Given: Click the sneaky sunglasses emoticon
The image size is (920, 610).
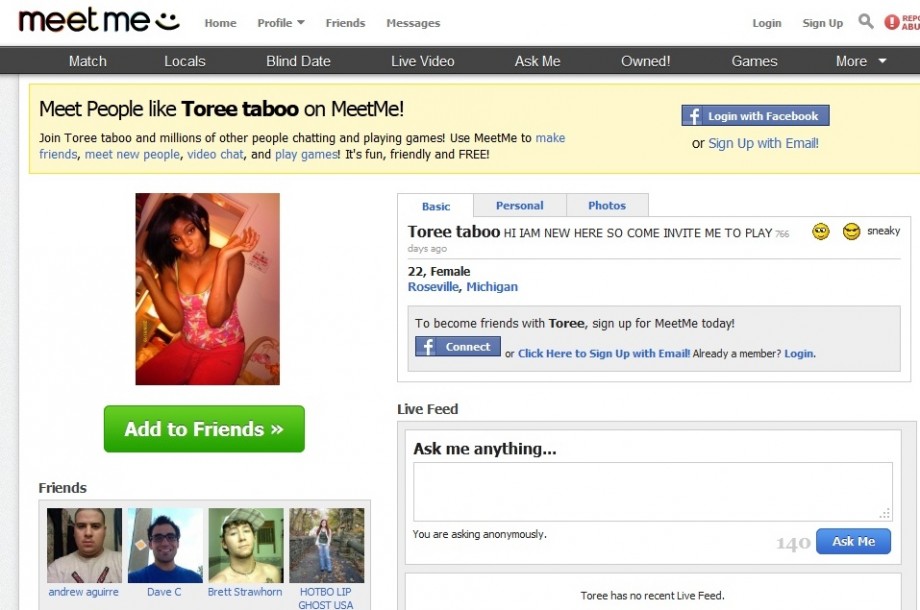Looking at the screenshot, I should coord(851,232).
